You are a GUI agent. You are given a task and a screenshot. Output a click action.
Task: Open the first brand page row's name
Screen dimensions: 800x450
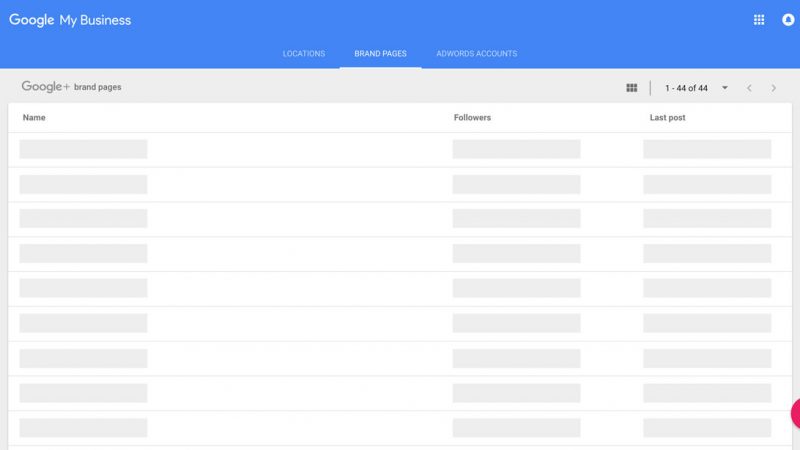[x=83, y=149]
